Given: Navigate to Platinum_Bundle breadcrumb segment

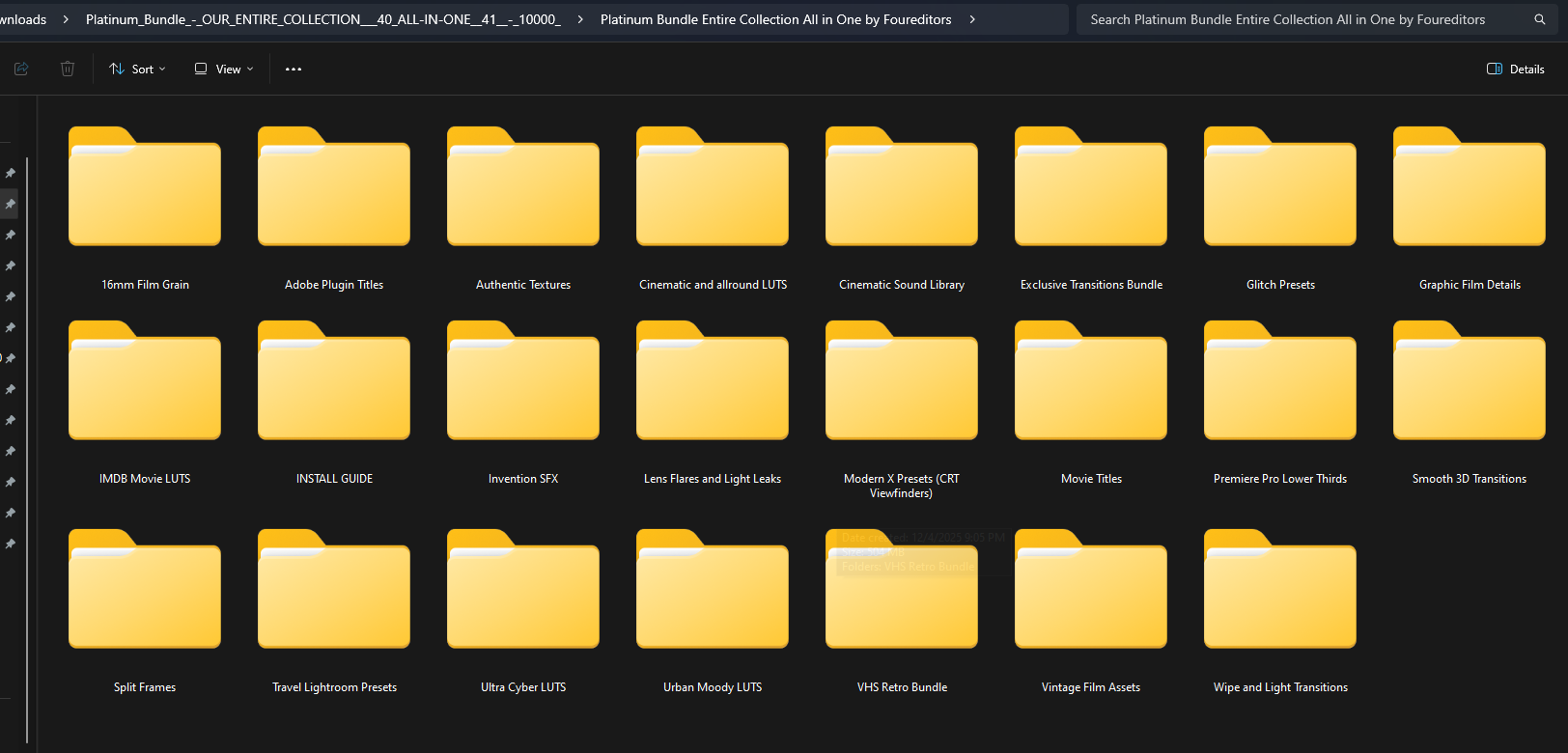Looking at the screenshot, I should click(322, 19).
